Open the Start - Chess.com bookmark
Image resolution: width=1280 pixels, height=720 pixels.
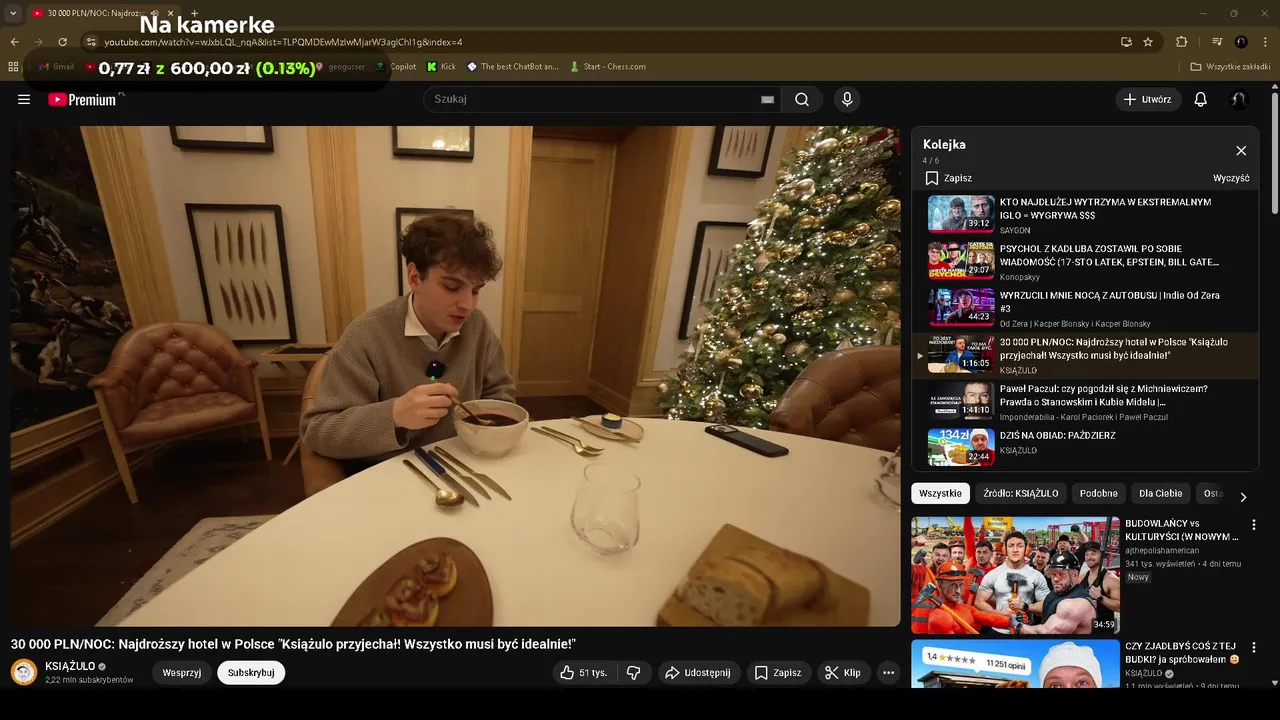pos(607,67)
